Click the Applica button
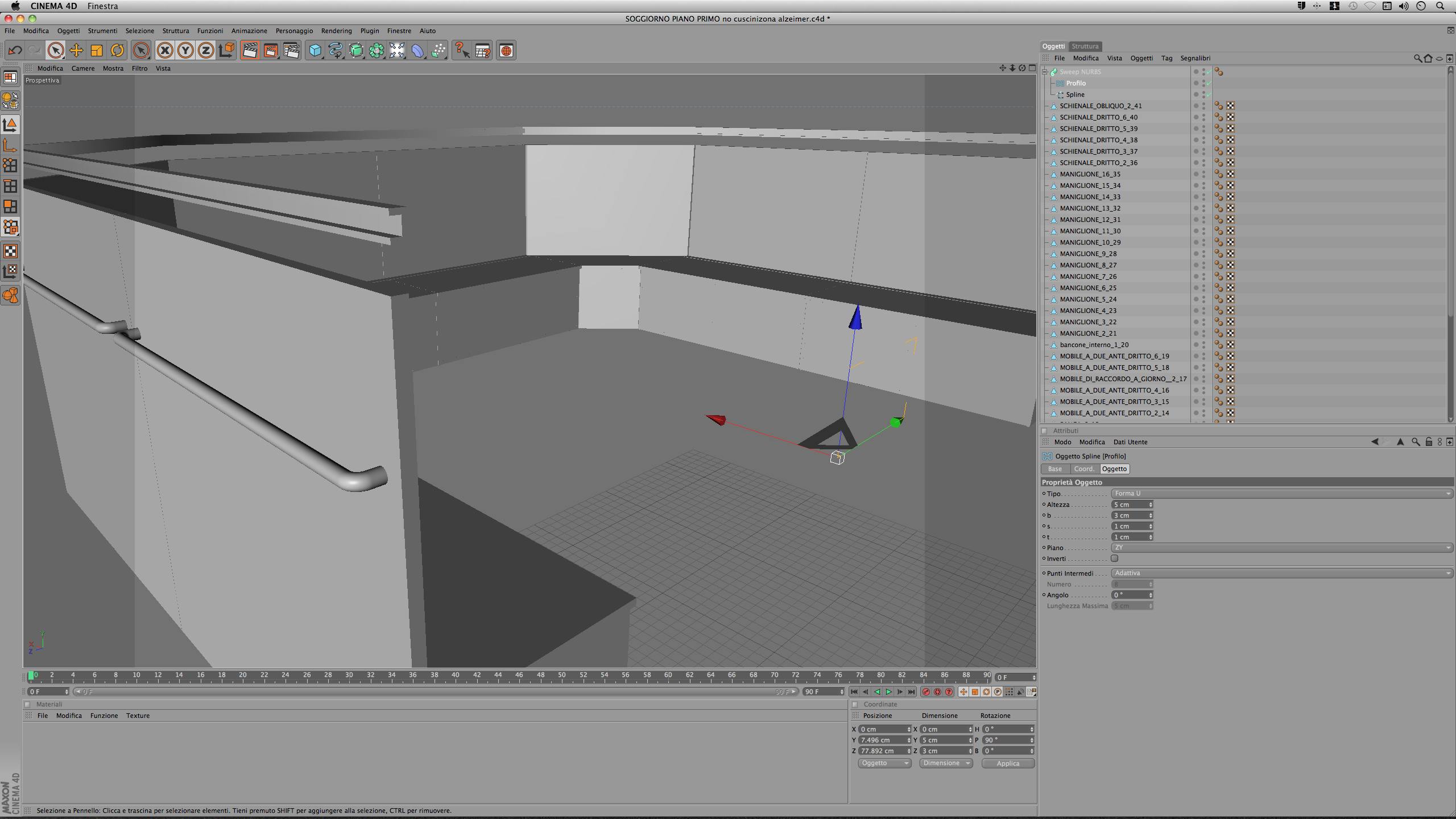Screen dimensions: 1456x819 [1007, 763]
